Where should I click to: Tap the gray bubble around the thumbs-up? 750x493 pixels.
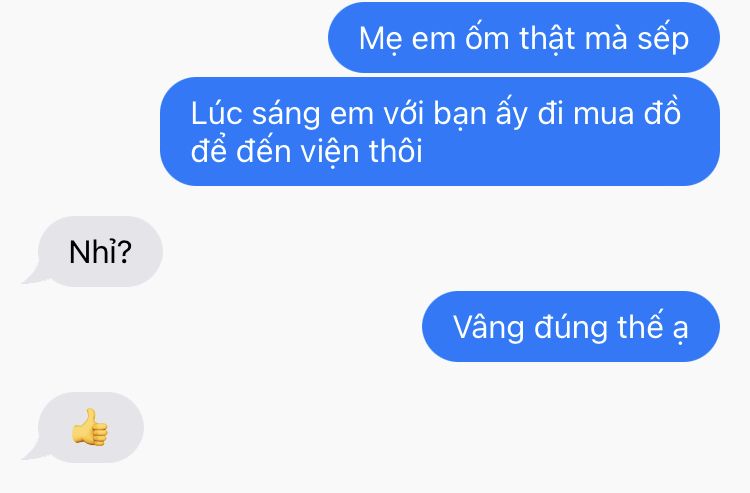90,427
